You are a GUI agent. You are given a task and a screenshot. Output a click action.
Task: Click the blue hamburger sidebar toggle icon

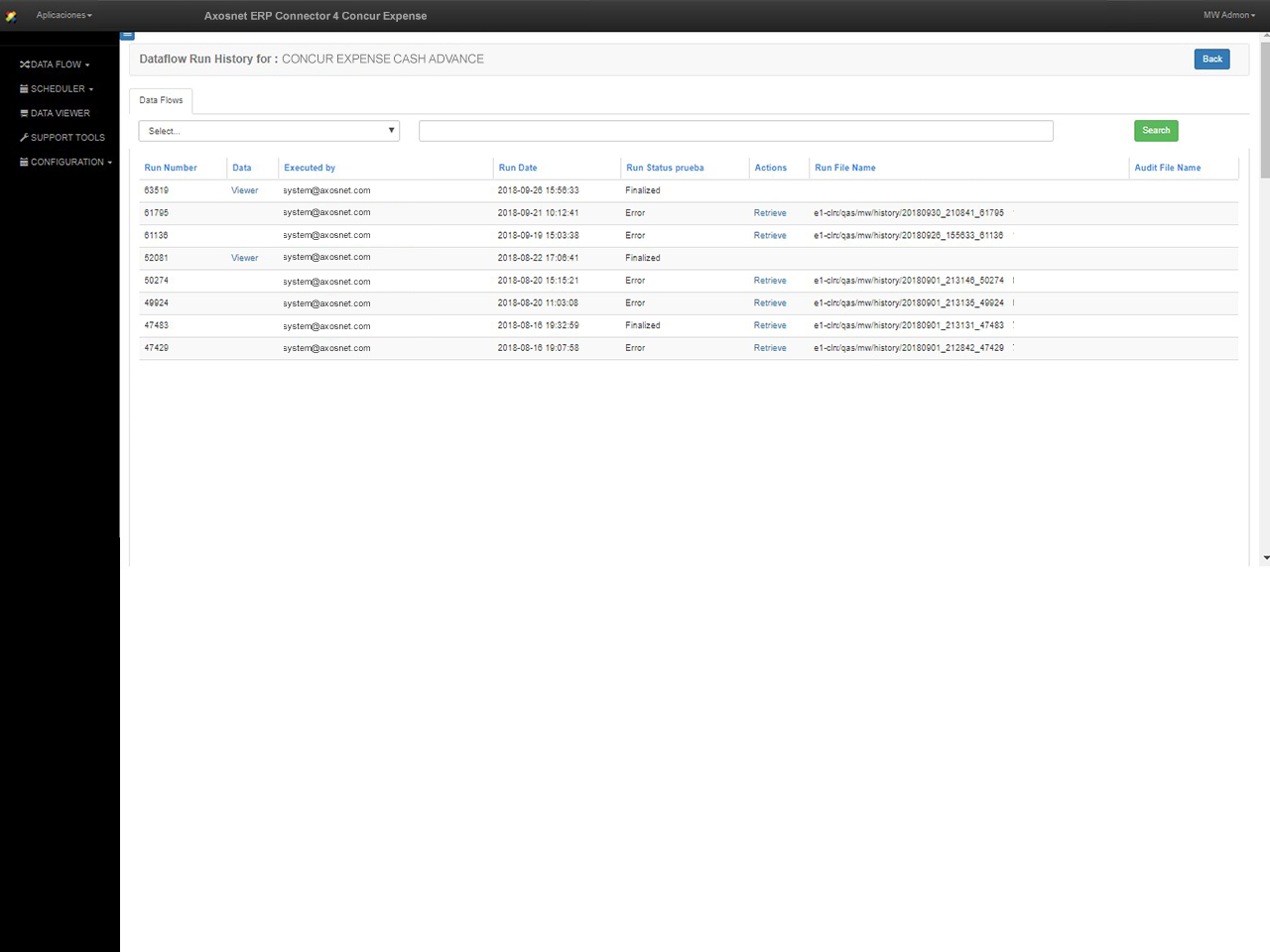point(127,34)
